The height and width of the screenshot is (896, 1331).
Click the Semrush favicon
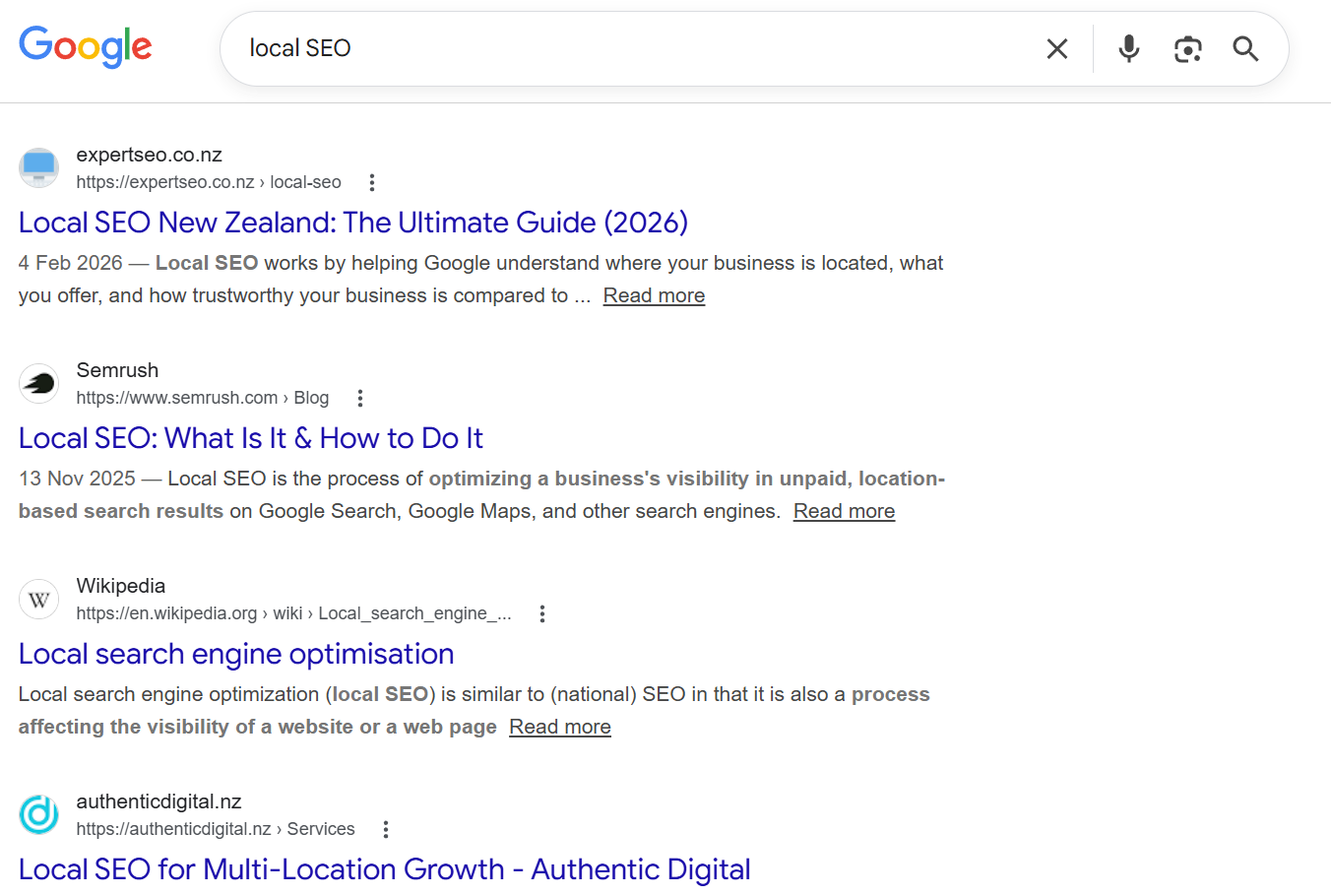(39, 383)
